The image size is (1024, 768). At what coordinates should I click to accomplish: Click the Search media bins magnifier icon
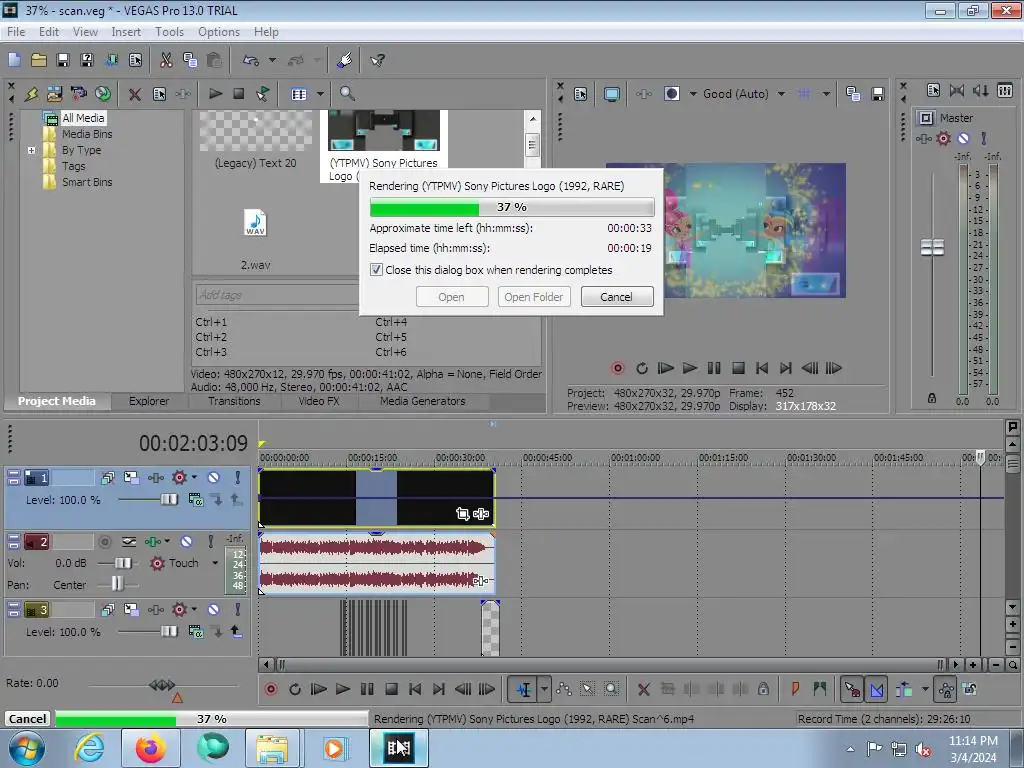[347, 94]
